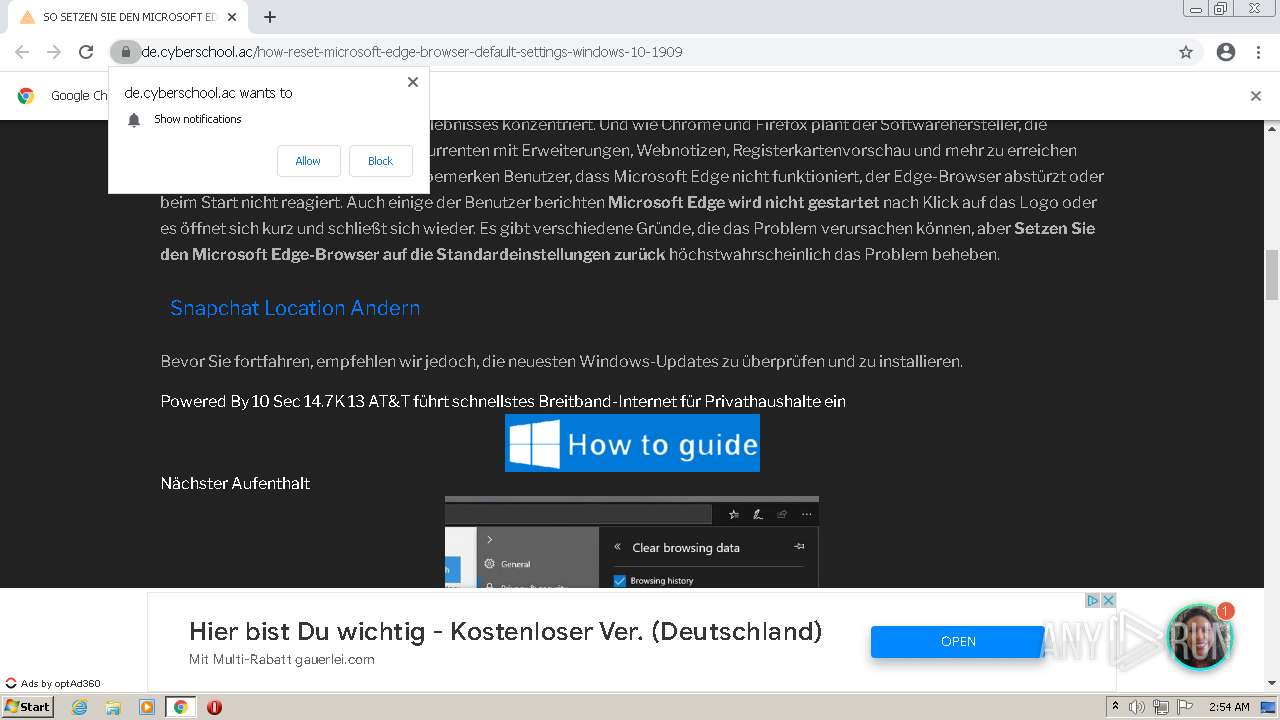The width and height of the screenshot is (1280, 720).
Task: Click the Mit Multi-Rabatt gauerlei.com ad text
Action: pyautogui.click(x=282, y=660)
